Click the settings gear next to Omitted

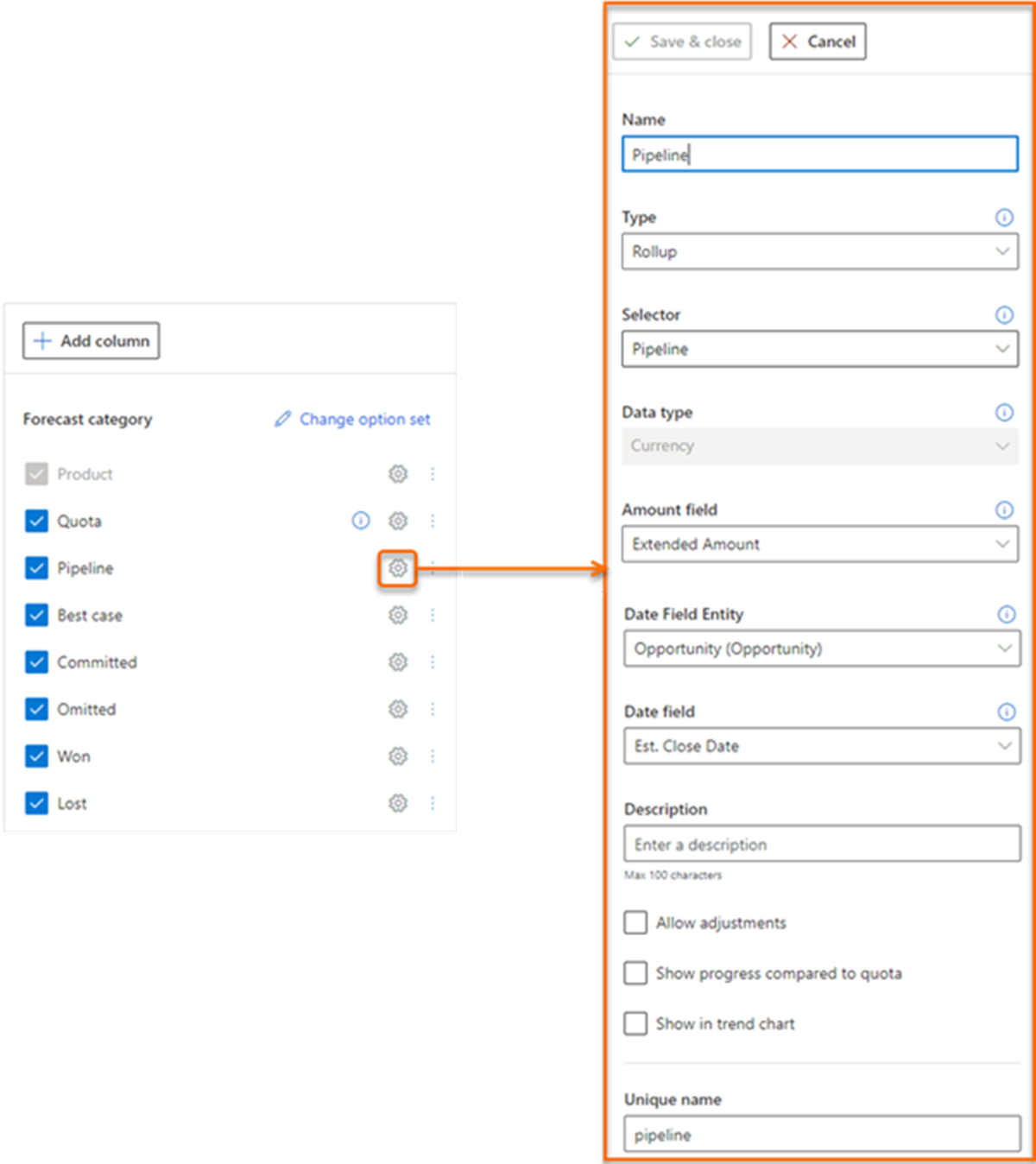pyautogui.click(x=398, y=709)
